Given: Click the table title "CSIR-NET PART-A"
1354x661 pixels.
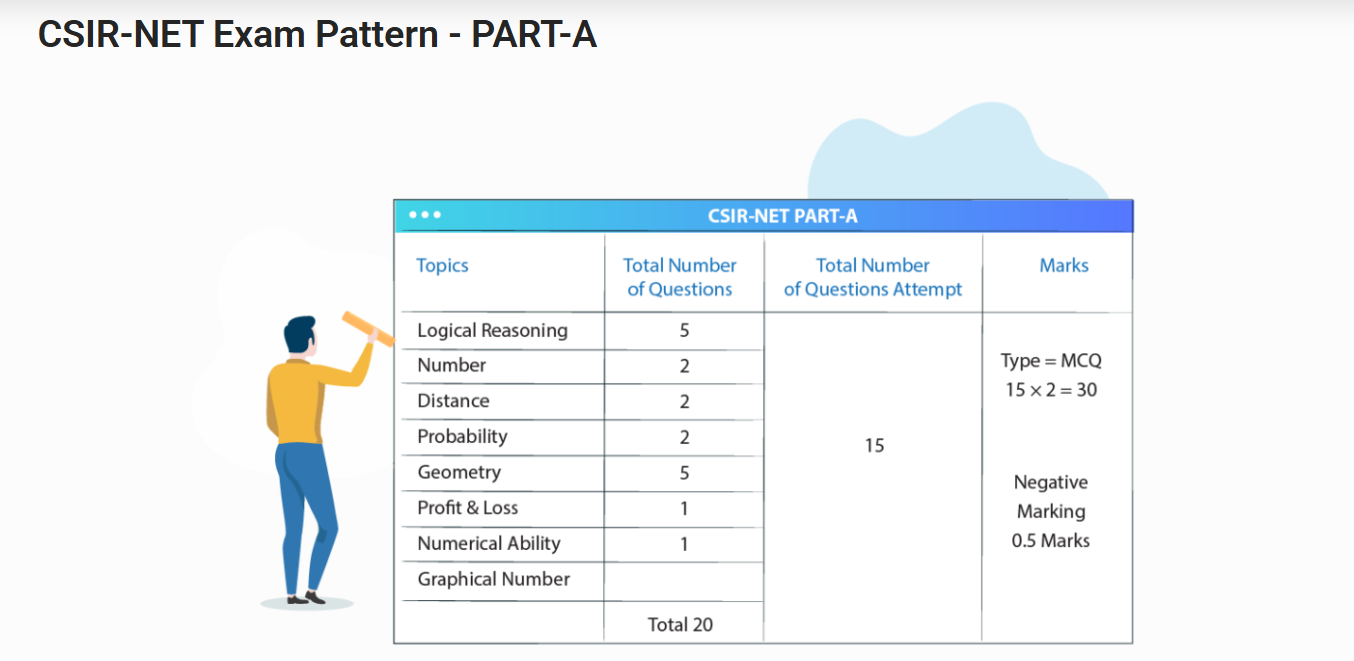Looking at the screenshot, I should point(783,216).
